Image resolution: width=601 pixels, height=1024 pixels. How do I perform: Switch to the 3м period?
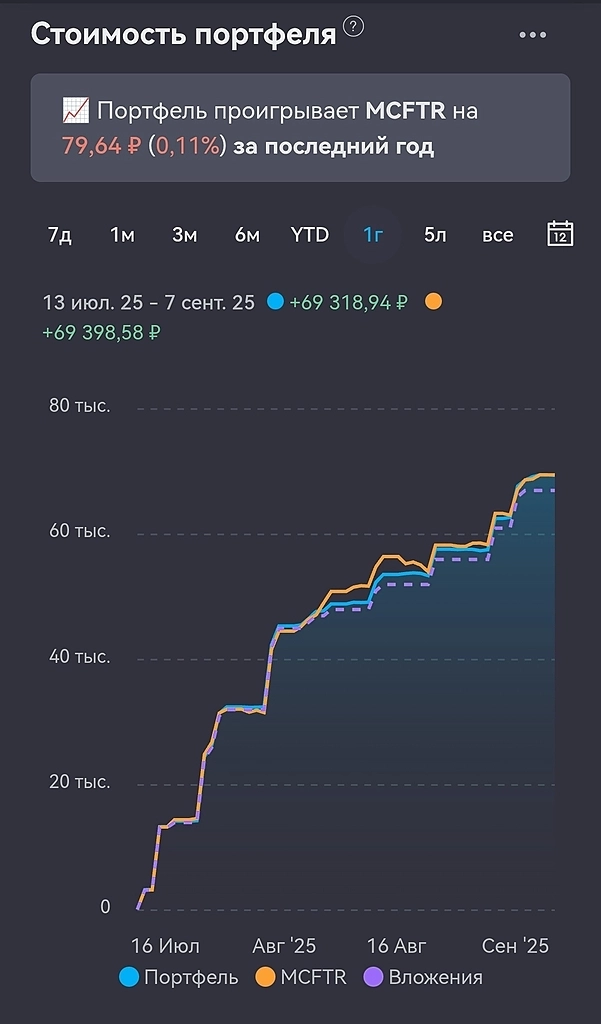point(184,235)
